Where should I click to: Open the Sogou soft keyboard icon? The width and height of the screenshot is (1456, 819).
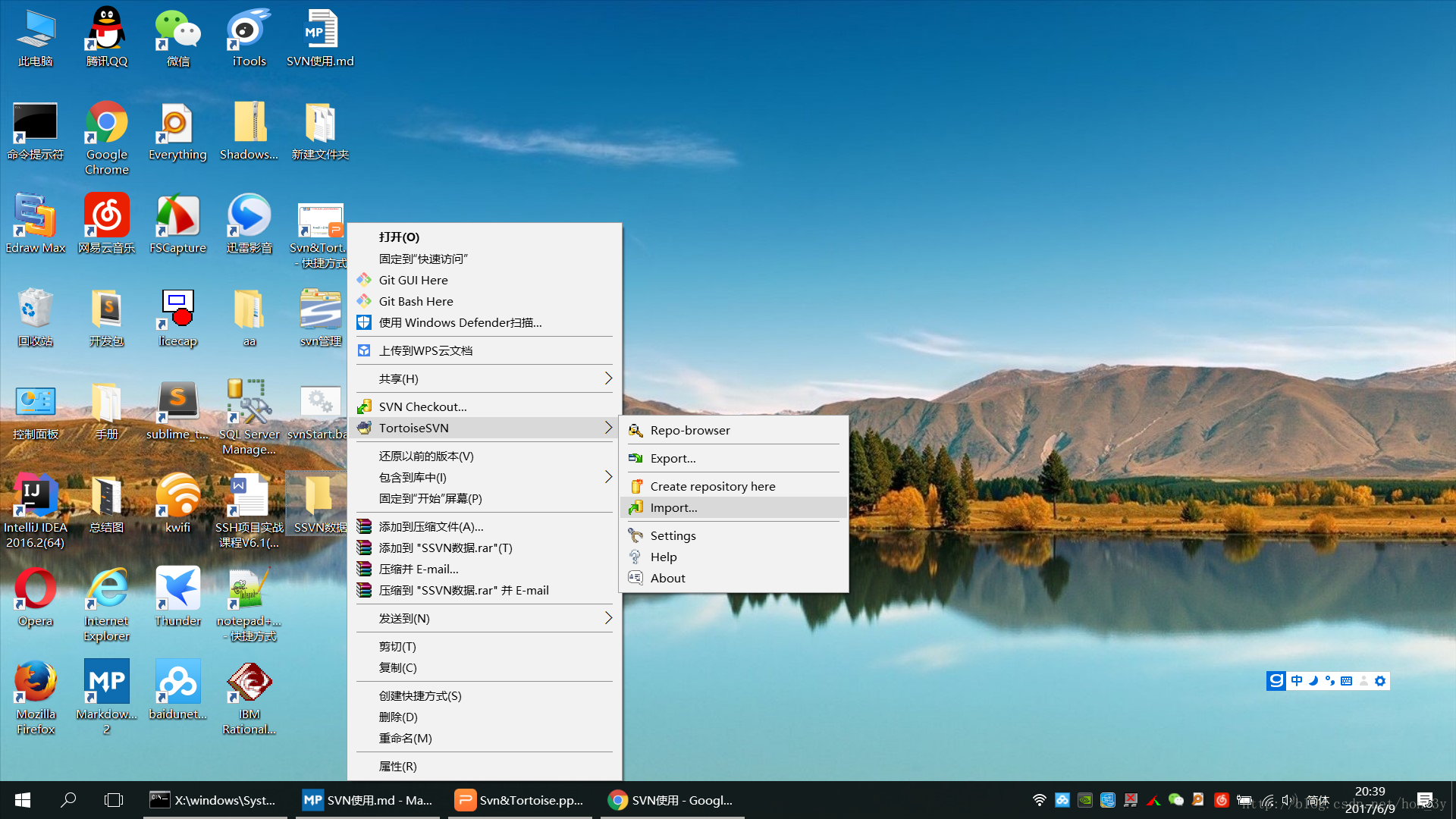(x=1347, y=681)
